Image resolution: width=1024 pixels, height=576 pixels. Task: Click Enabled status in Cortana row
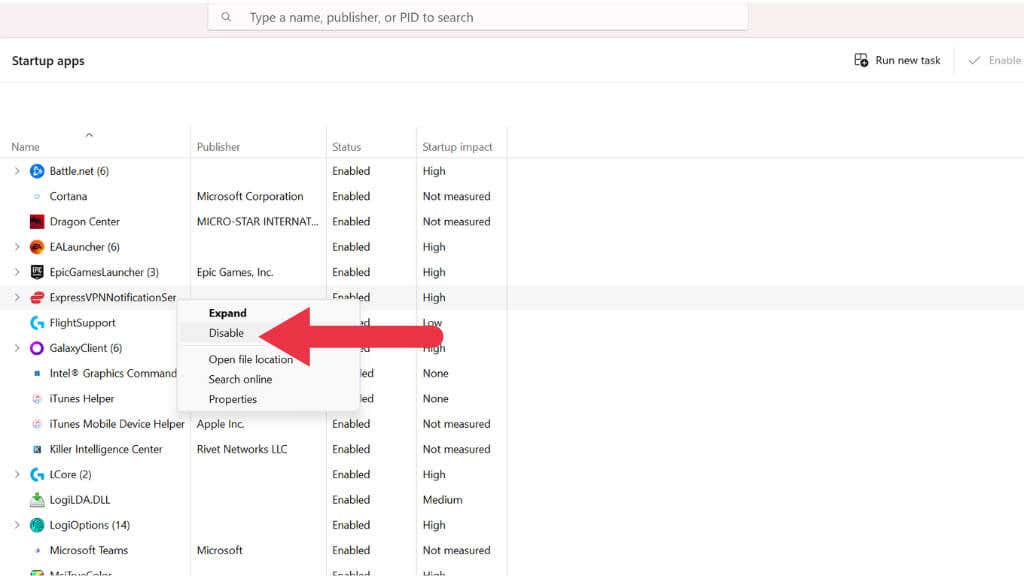click(351, 197)
